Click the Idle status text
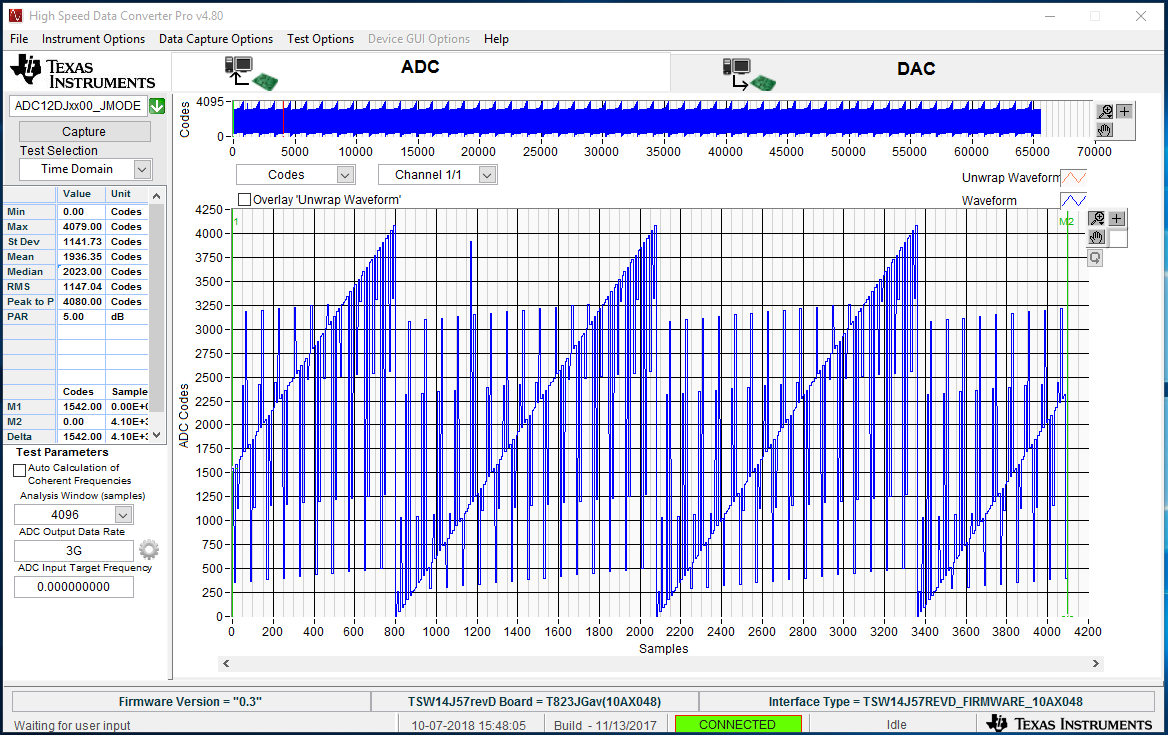Image resolution: width=1168 pixels, height=735 pixels. coord(897,725)
